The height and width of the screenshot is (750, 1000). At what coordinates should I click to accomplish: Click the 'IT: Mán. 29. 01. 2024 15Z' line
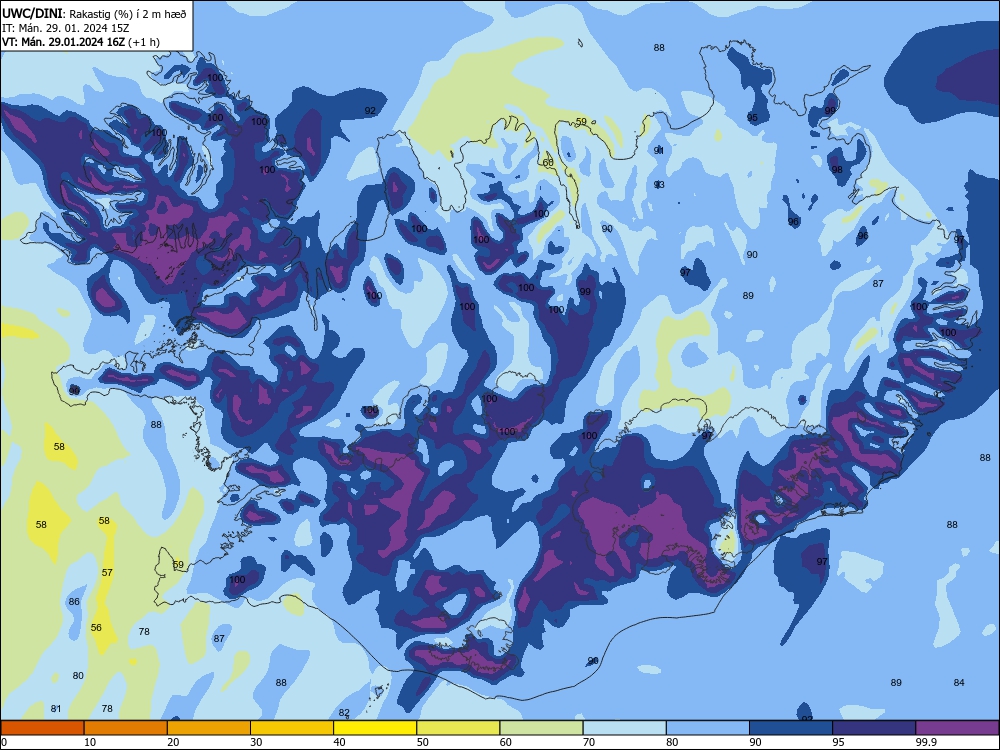(66, 28)
